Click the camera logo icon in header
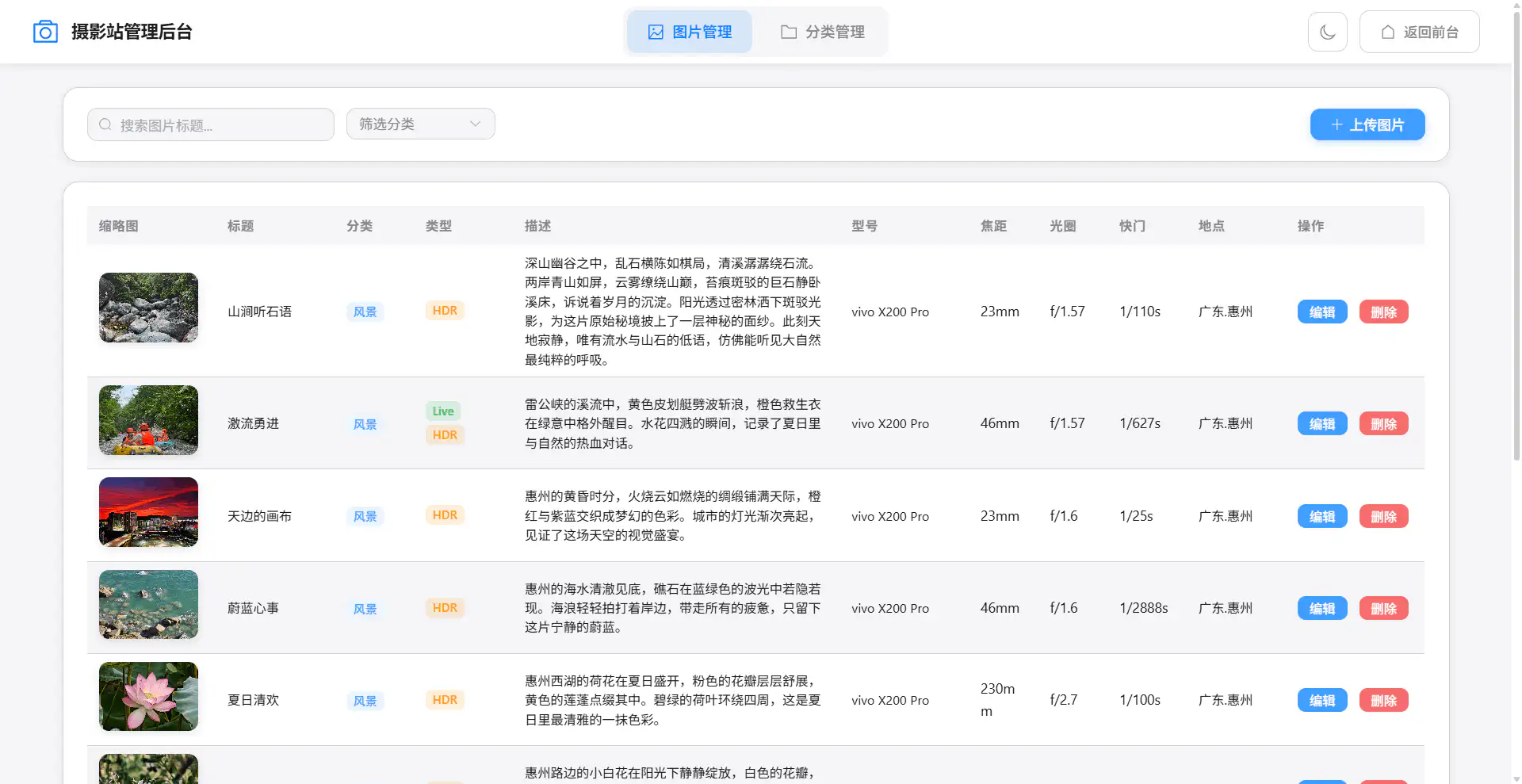Image resolution: width=1522 pixels, height=784 pixels. 45,31
